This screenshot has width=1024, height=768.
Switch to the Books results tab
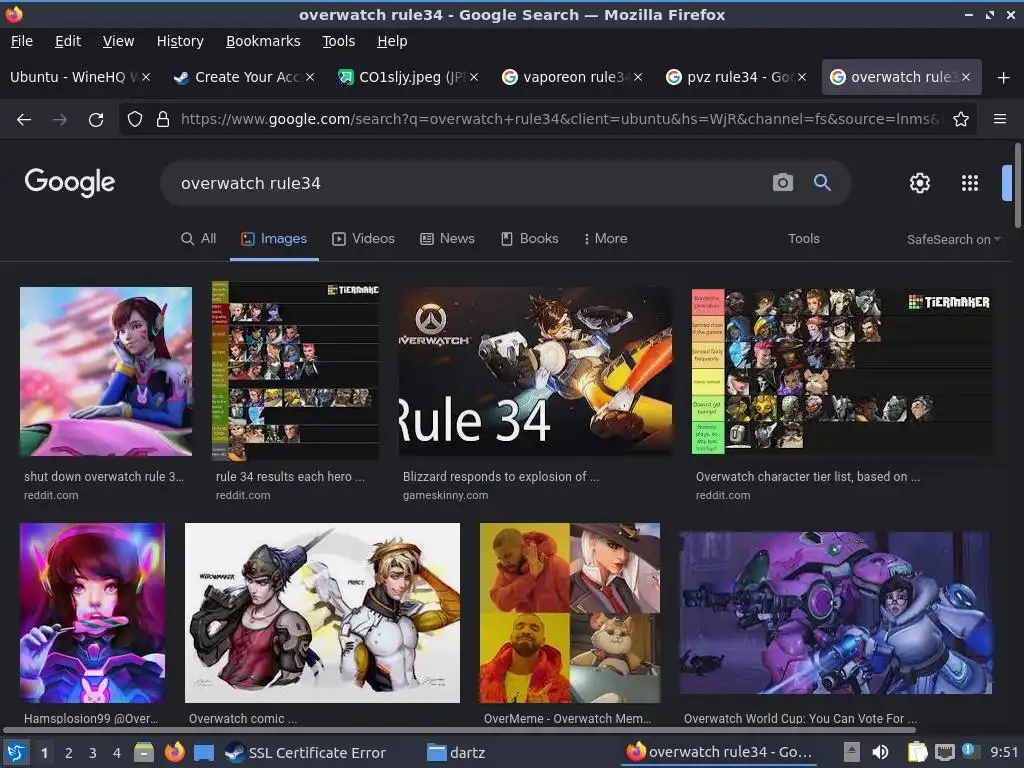point(530,238)
